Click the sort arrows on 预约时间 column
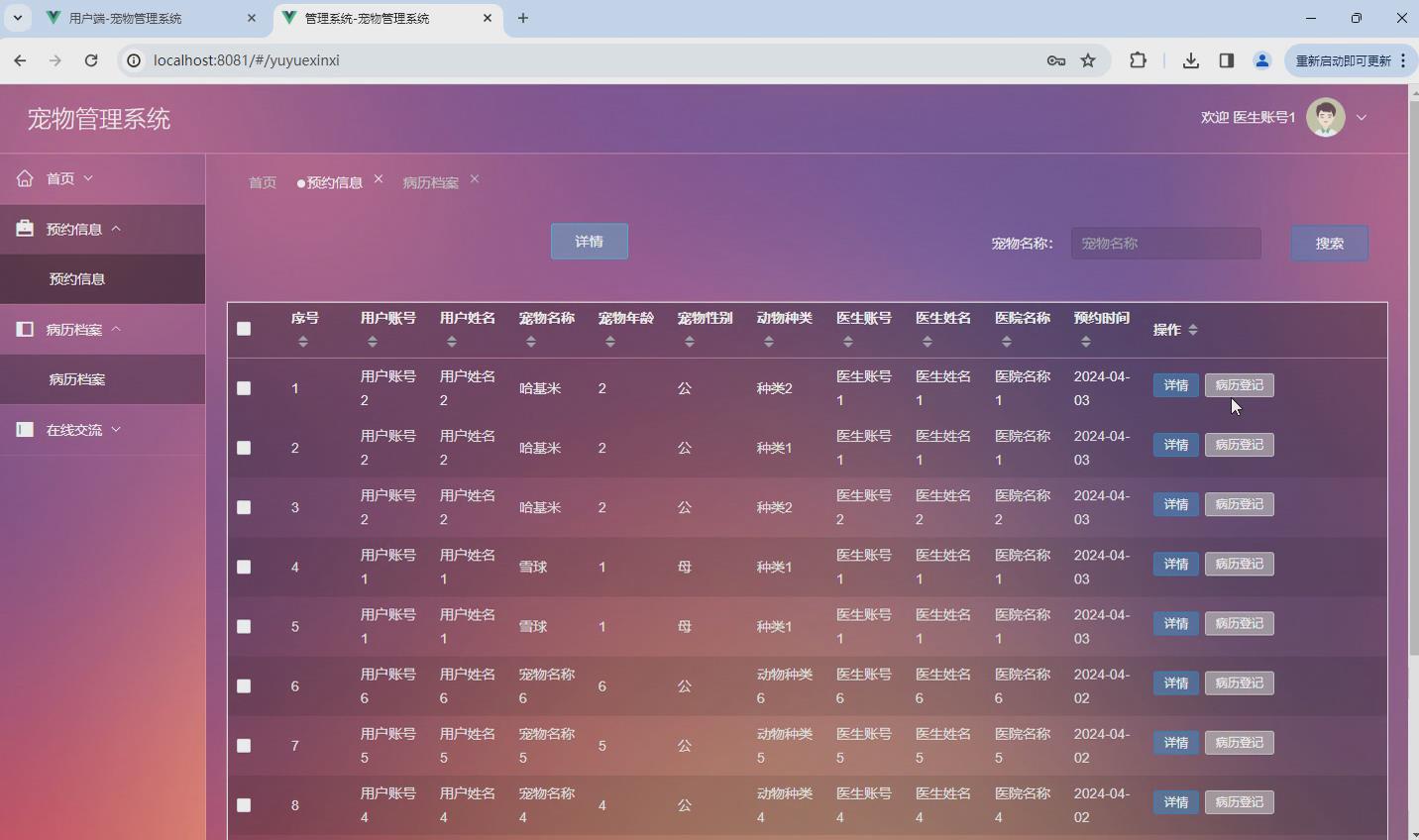 1085,340
